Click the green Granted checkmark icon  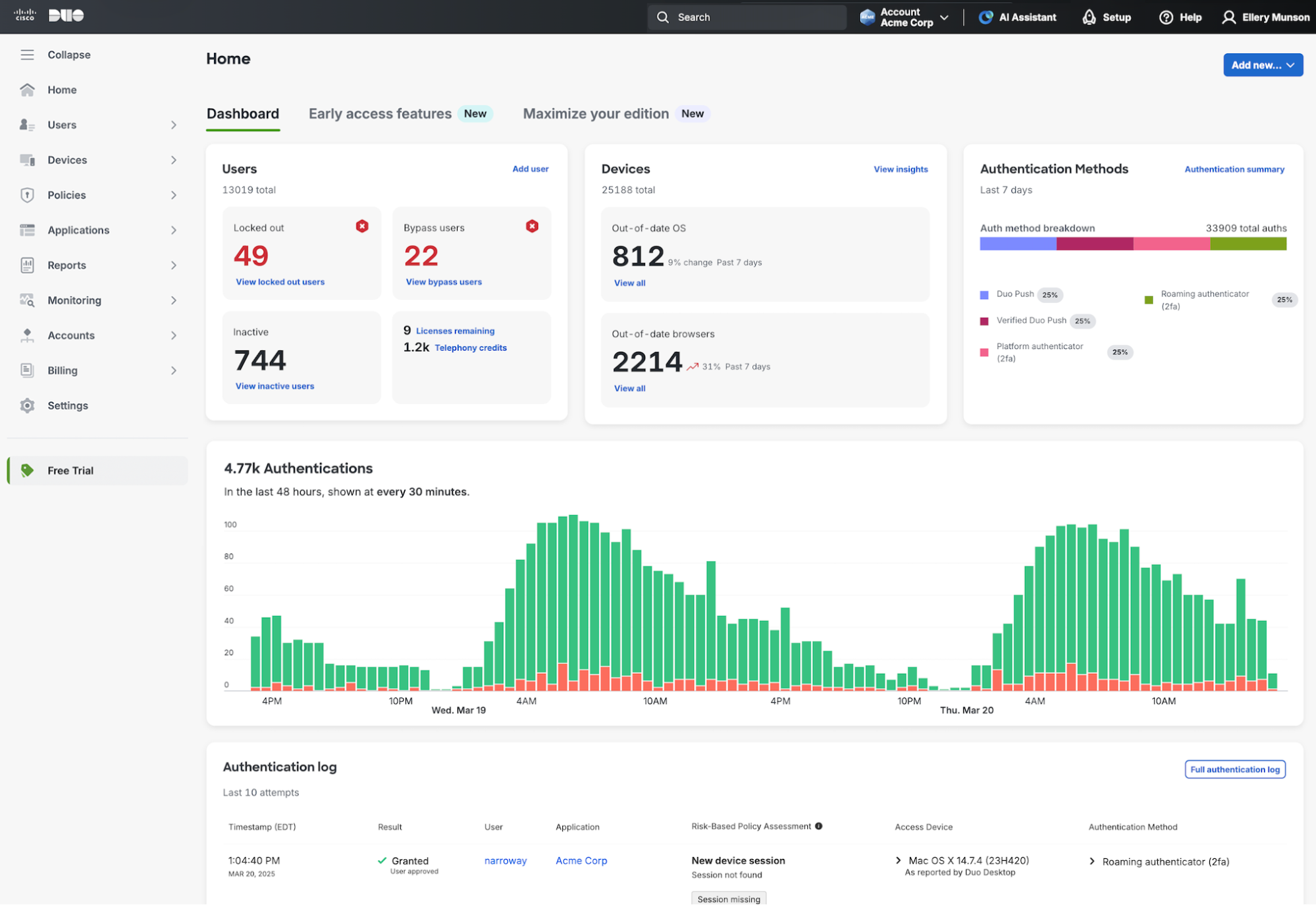(x=382, y=860)
